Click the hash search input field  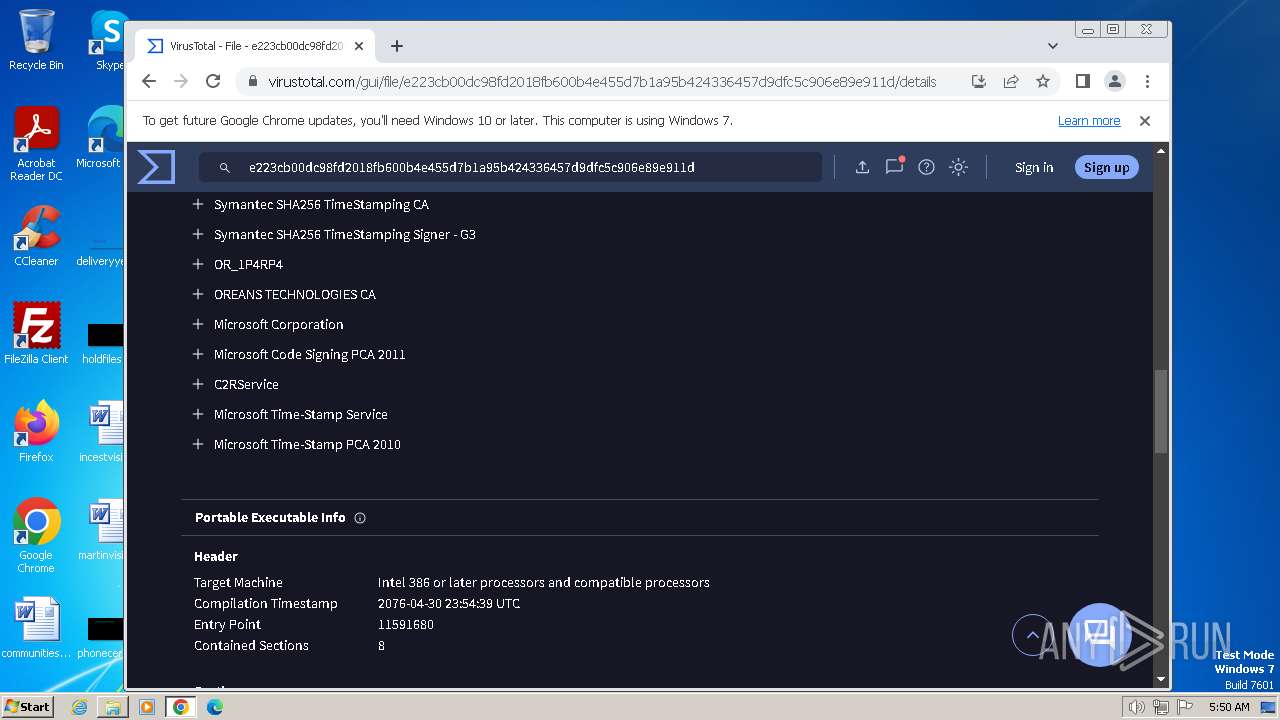[510, 167]
